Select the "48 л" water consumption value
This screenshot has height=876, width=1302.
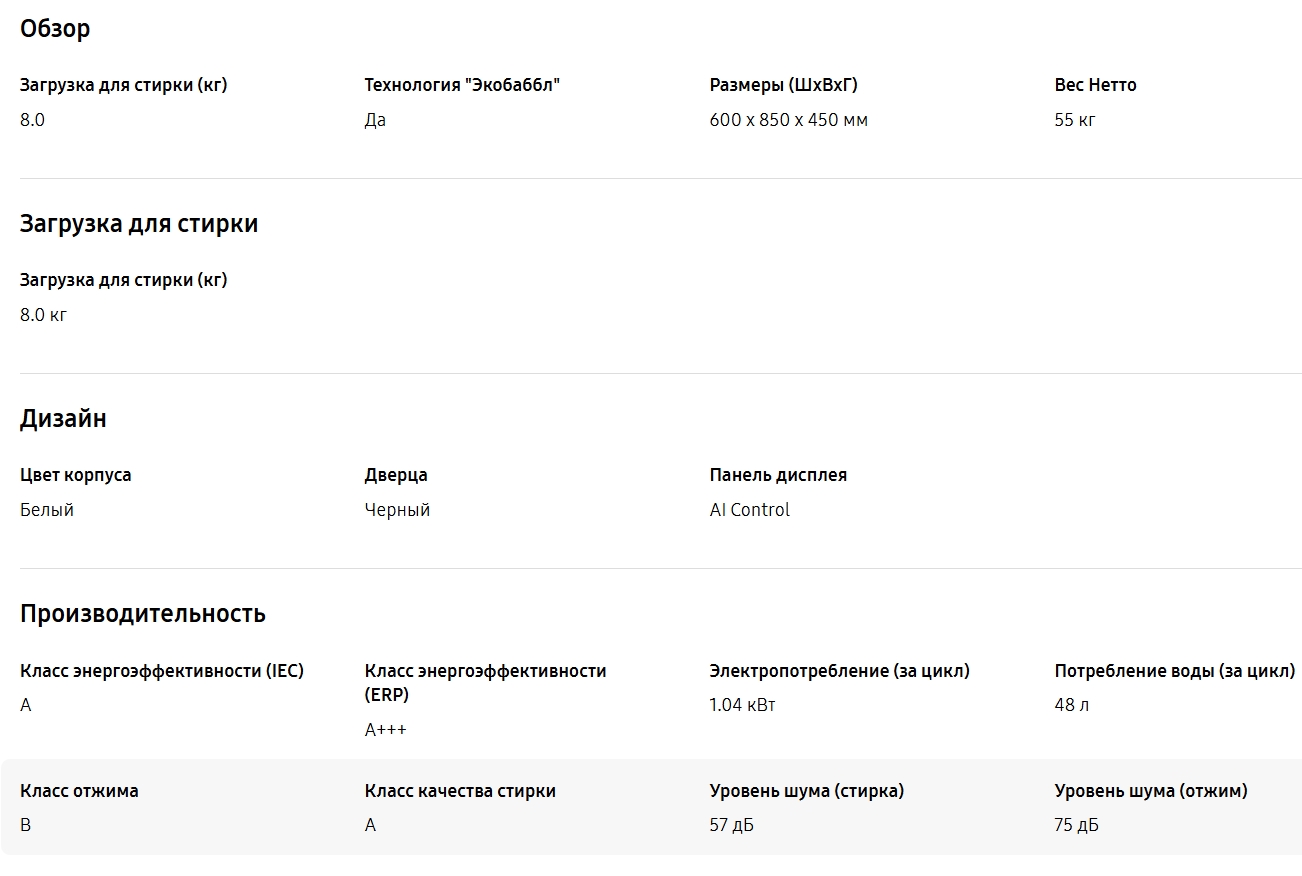point(1071,705)
